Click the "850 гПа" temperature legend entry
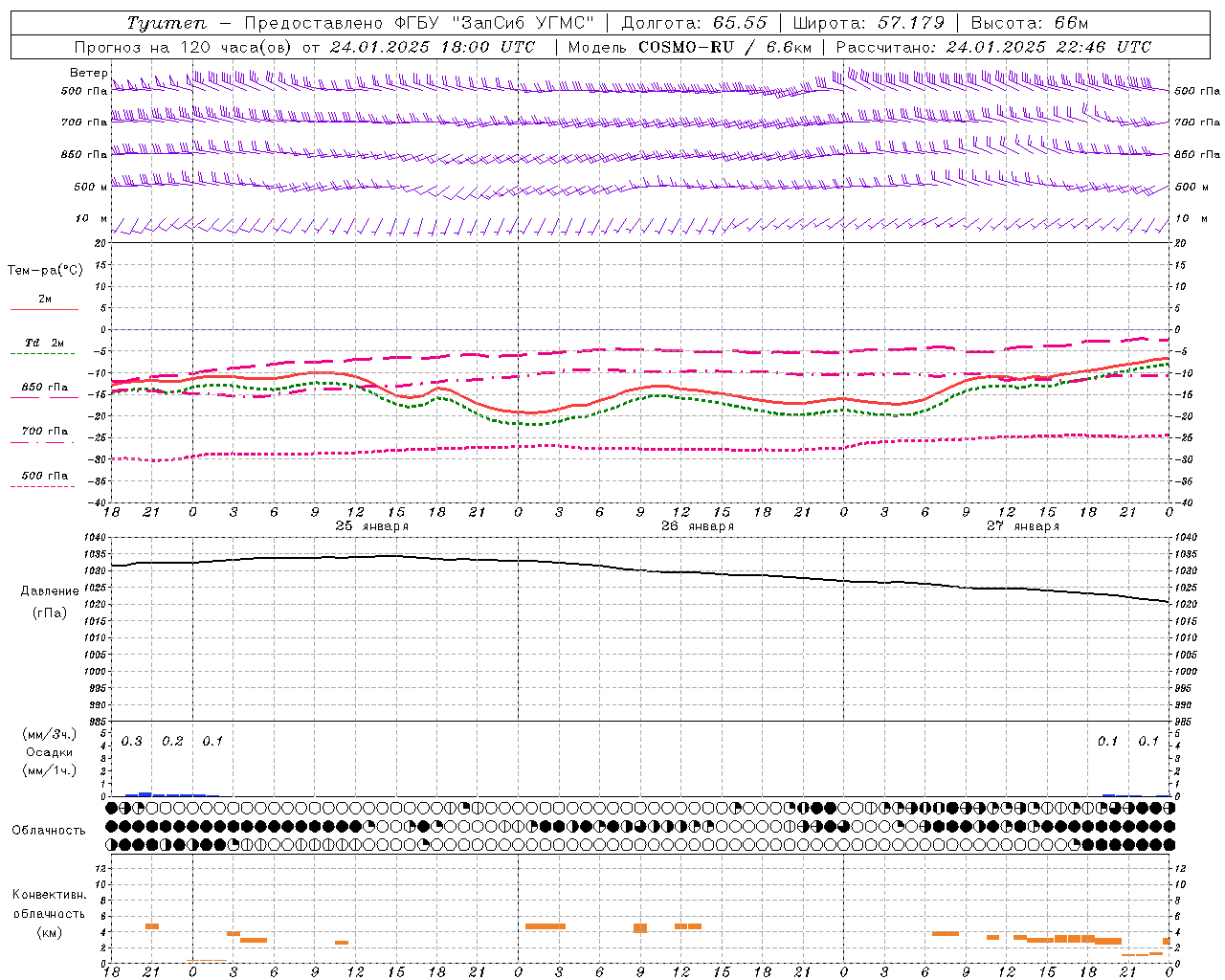1225x980 pixels. (45, 388)
